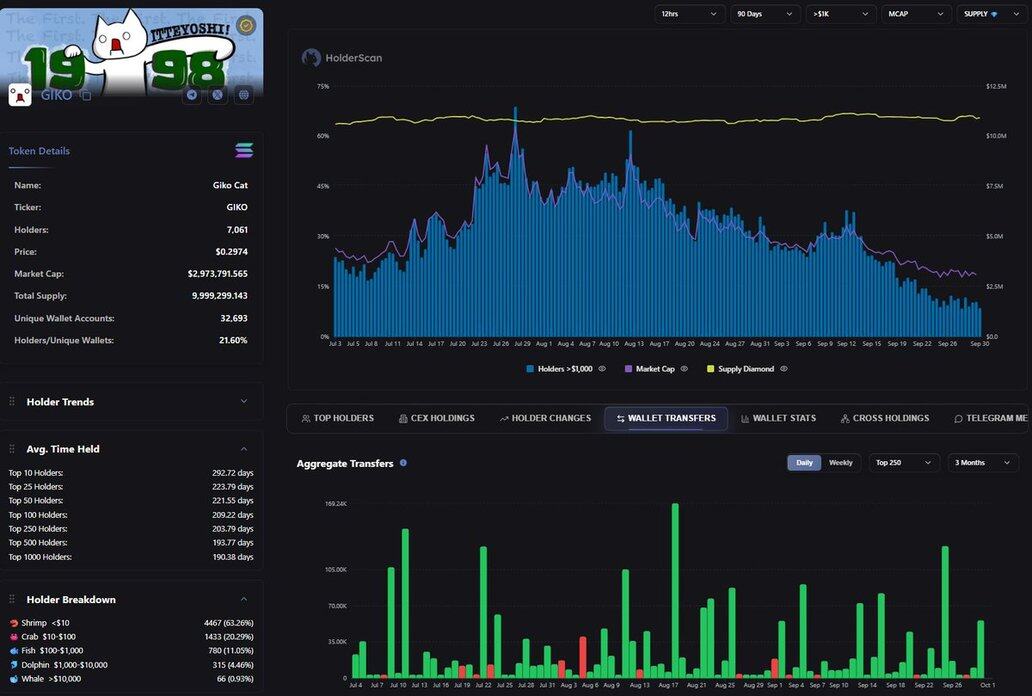Select the Daily transfers view
This screenshot has height=696, width=1032.
click(804, 463)
